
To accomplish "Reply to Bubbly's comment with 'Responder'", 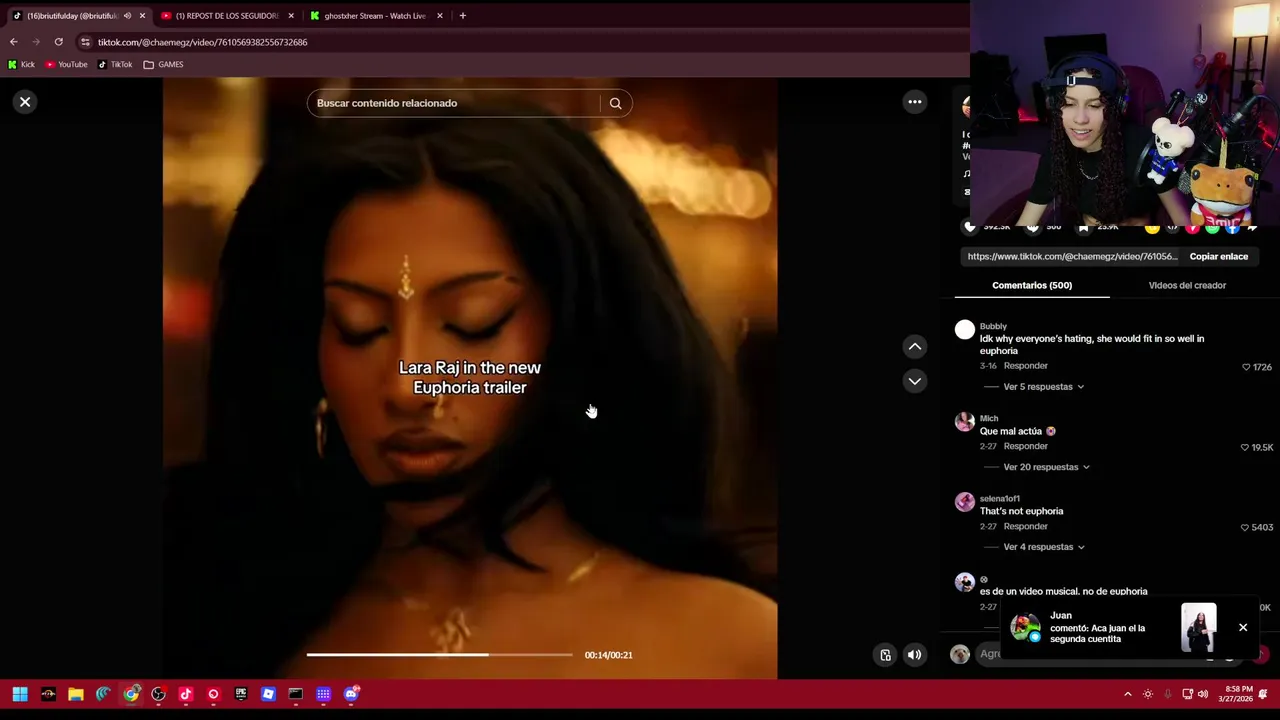I will click(1025, 366).
